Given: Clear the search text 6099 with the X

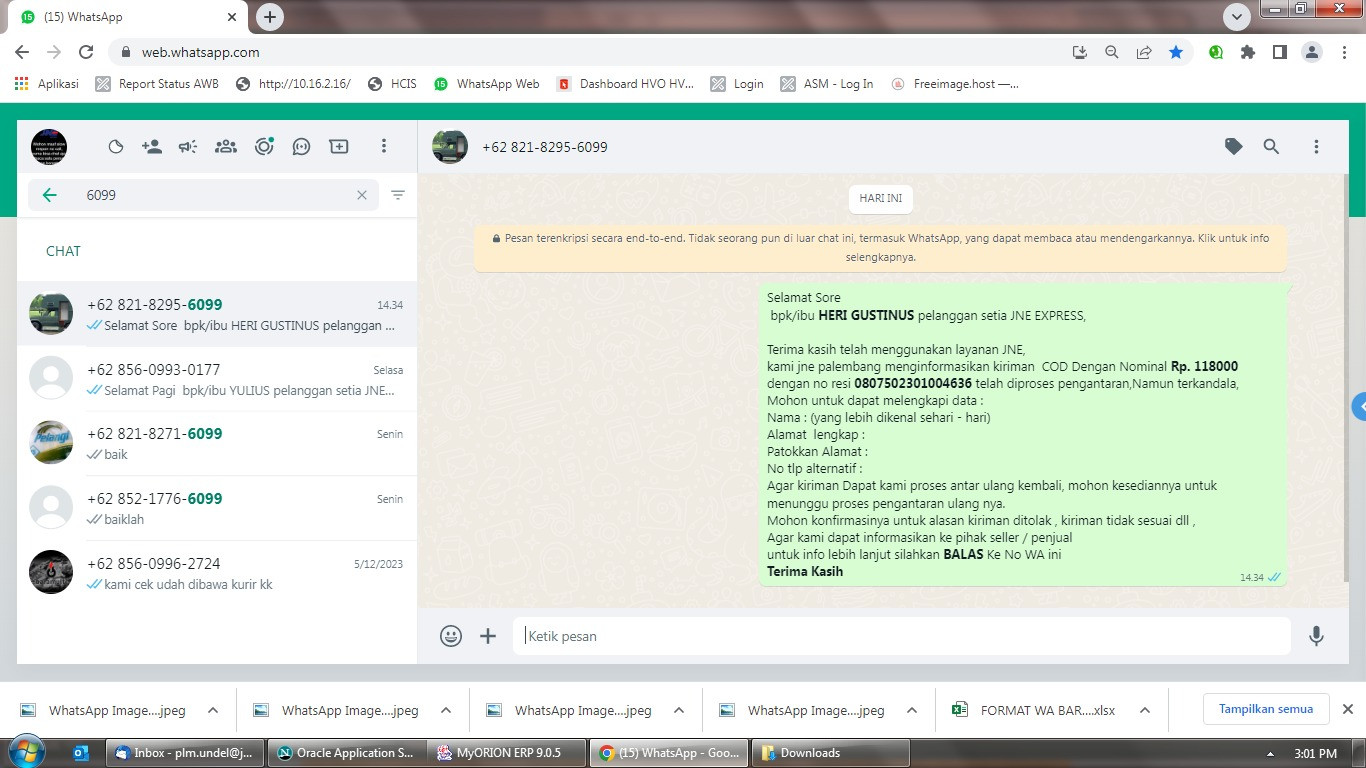Looking at the screenshot, I should (362, 195).
